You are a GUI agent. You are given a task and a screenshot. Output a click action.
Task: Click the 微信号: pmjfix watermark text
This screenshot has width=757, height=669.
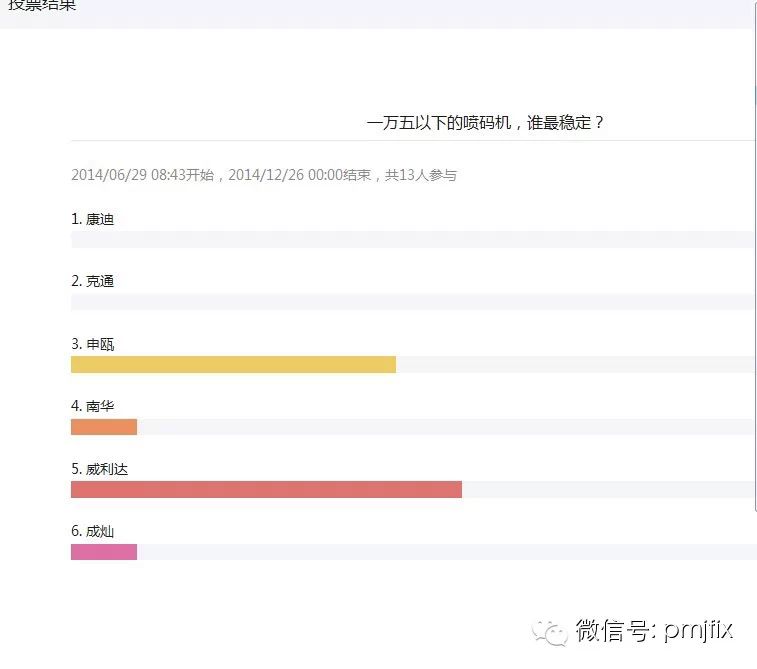pos(654,631)
